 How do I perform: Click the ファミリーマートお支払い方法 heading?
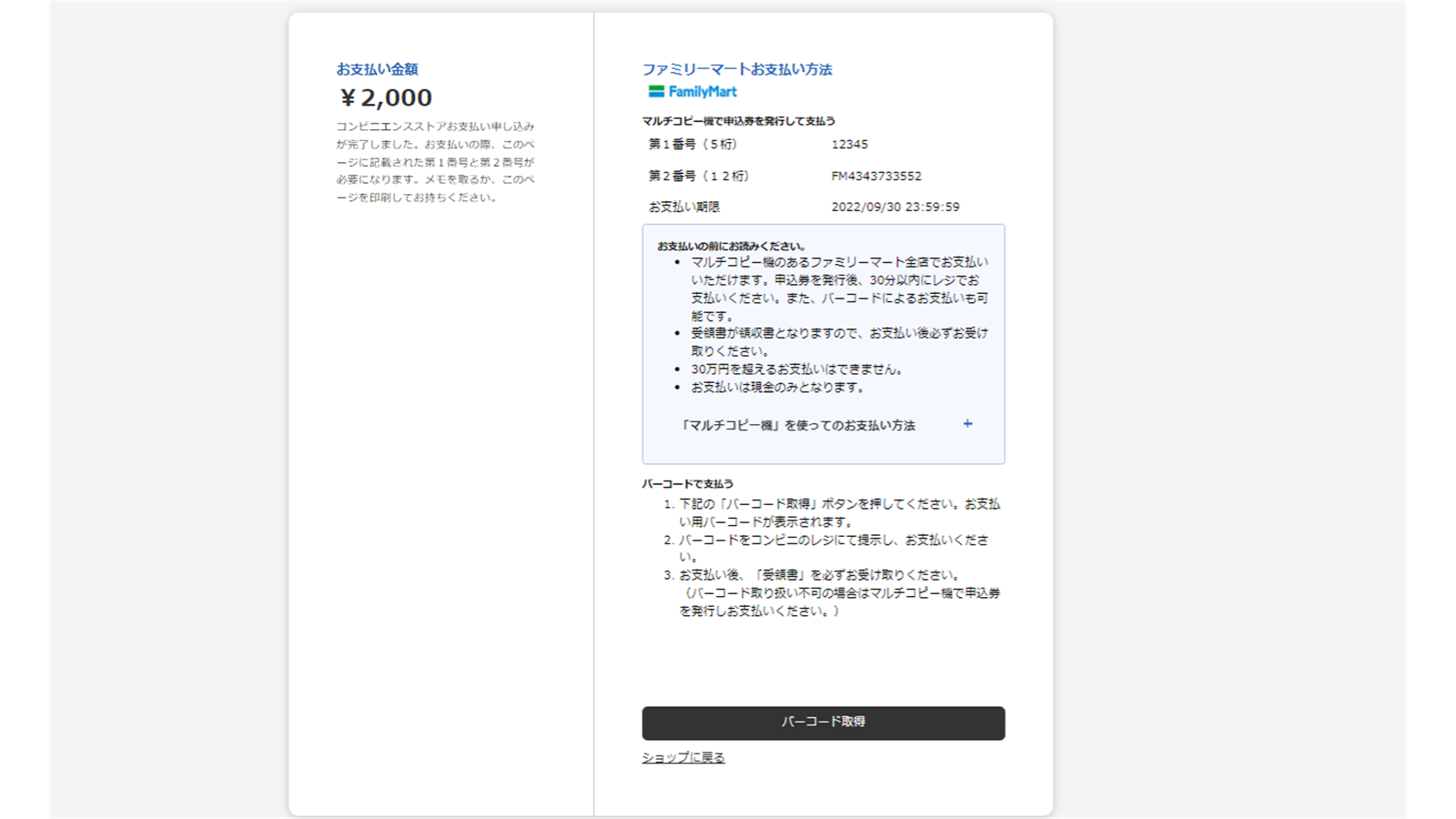point(737,69)
